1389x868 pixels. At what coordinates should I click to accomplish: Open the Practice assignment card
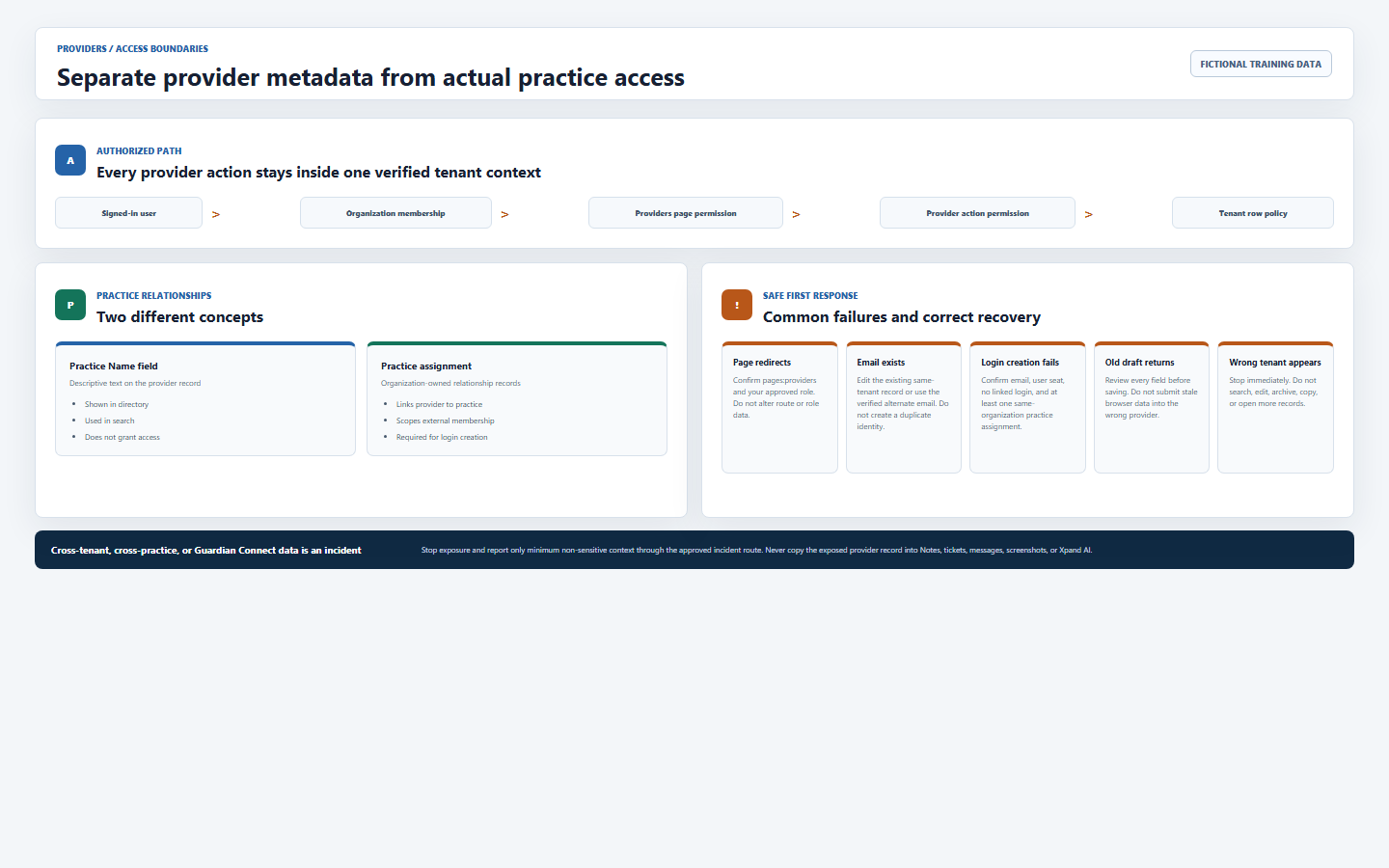point(517,398)
